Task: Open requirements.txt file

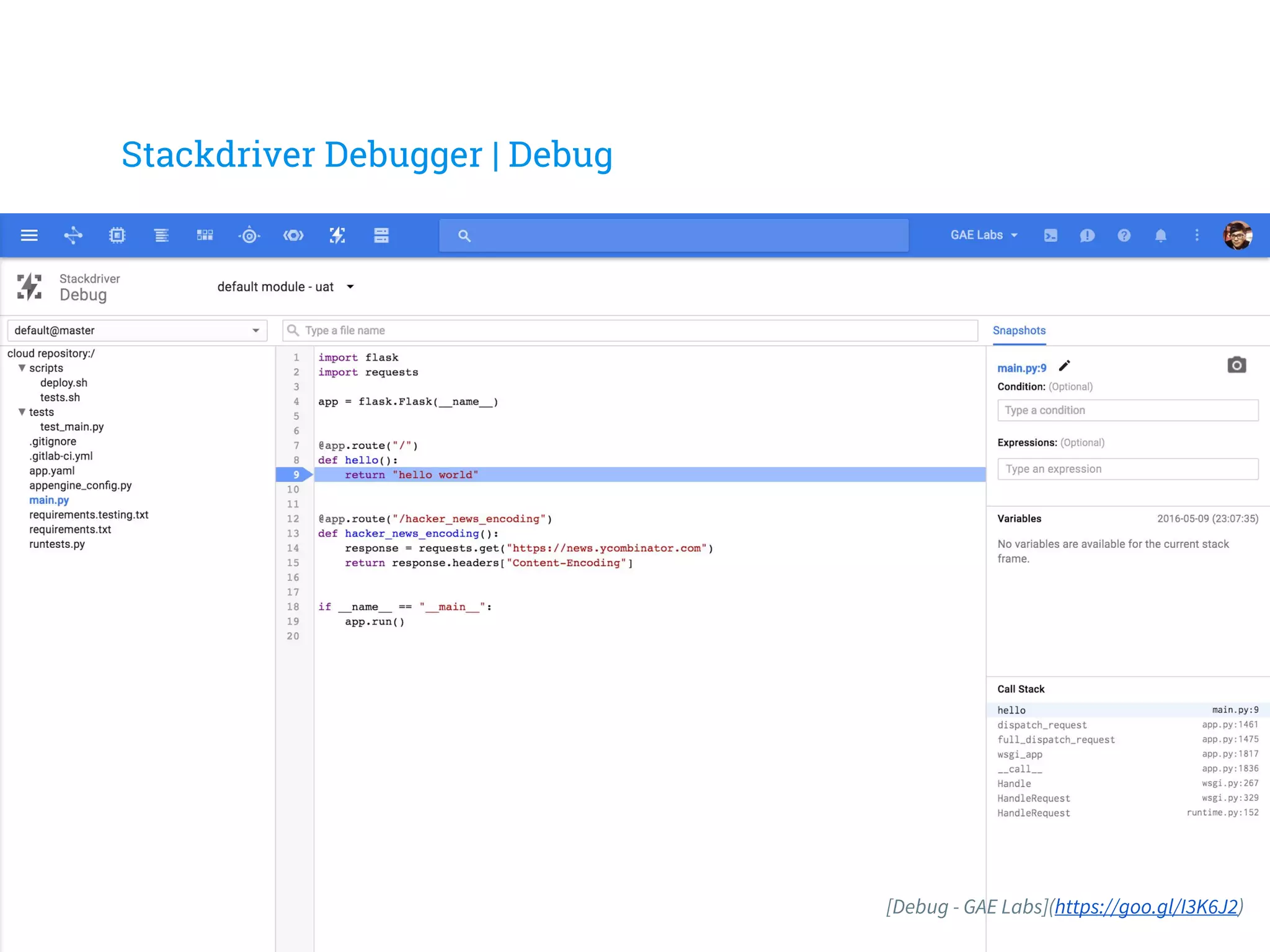Action: (x=70, y=529)
